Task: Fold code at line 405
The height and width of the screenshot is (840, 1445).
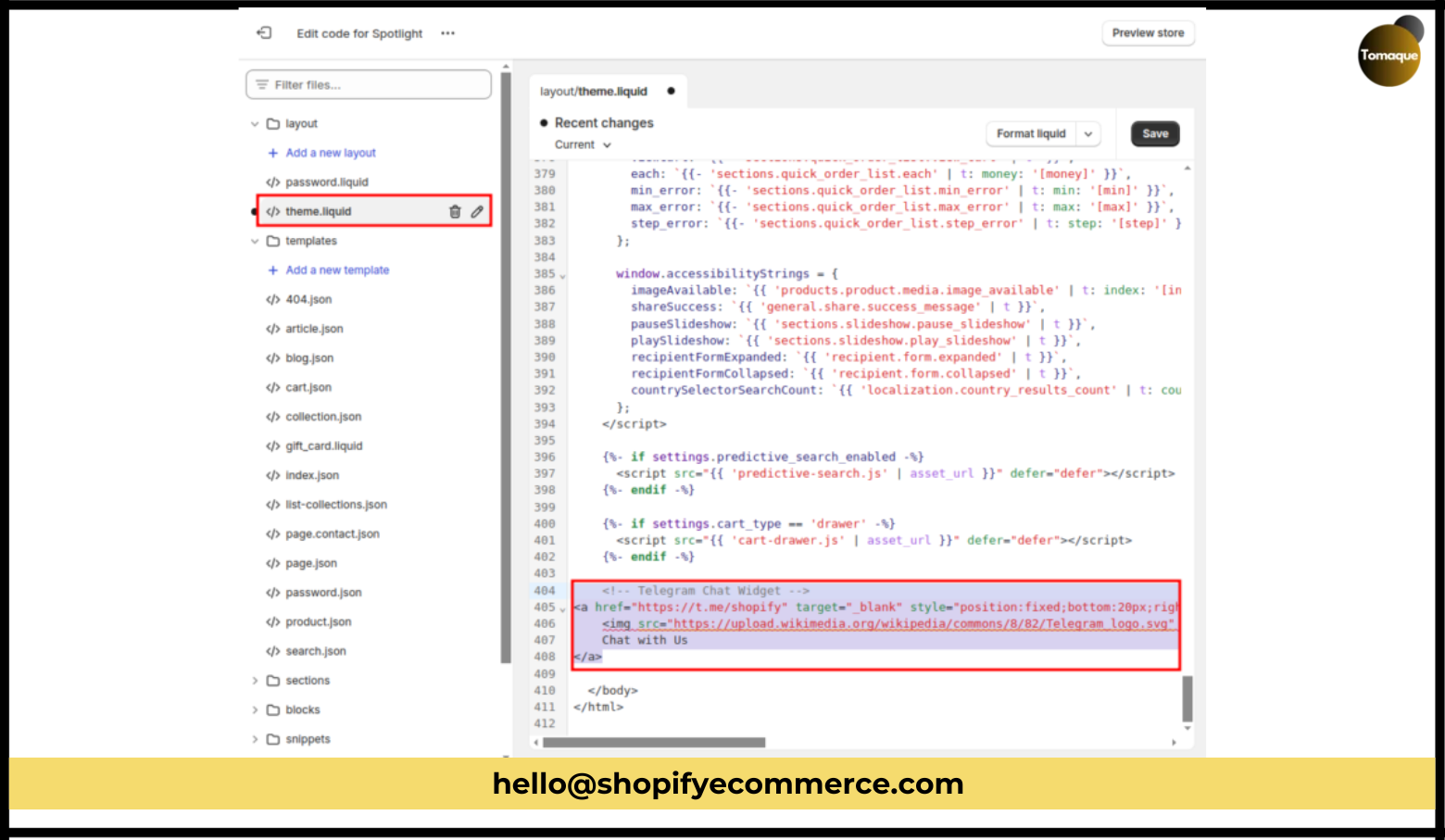Action: click(563, 608)
